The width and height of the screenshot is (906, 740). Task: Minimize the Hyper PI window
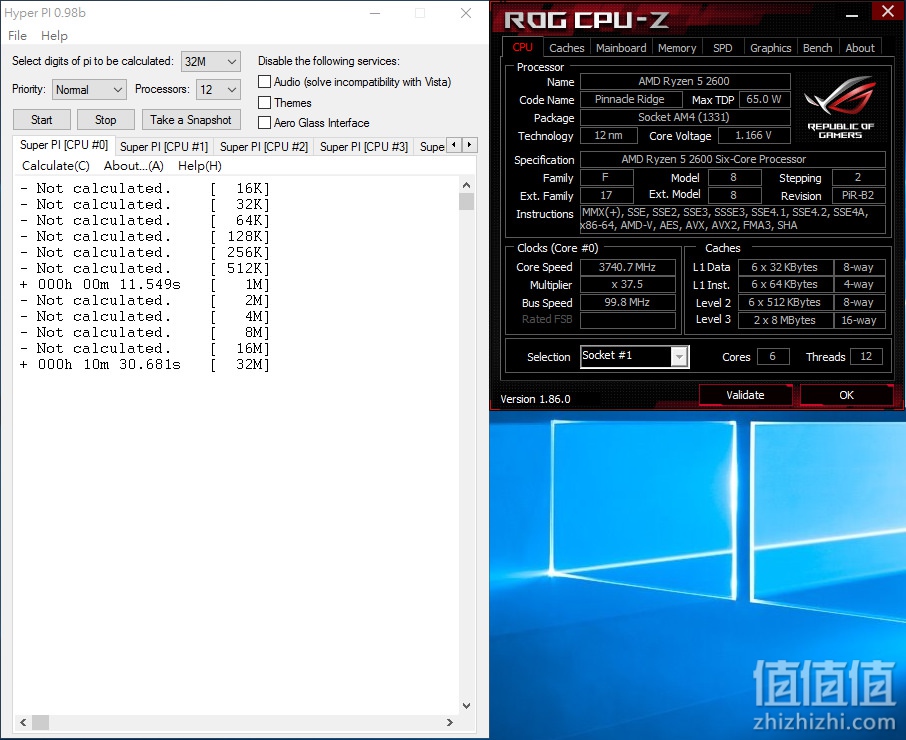[375, 13]
